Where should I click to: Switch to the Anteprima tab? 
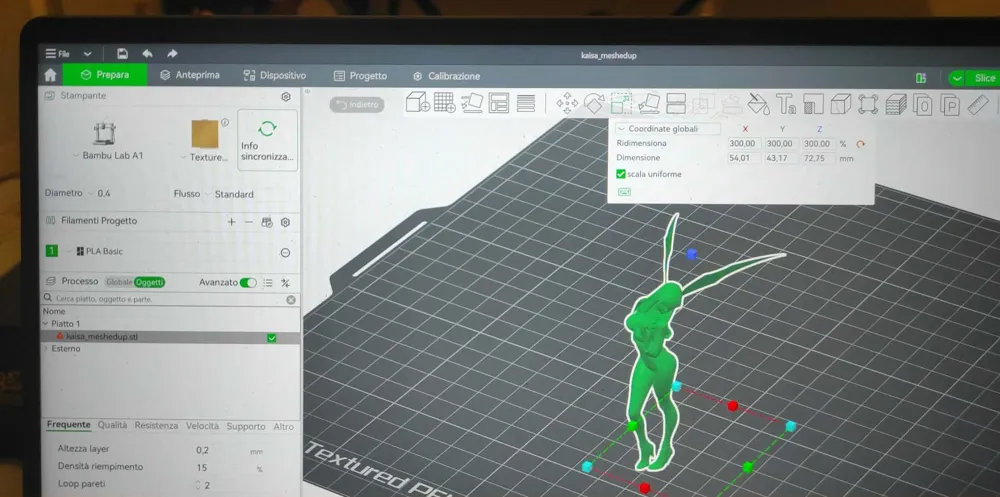click(x=190, y=76)
